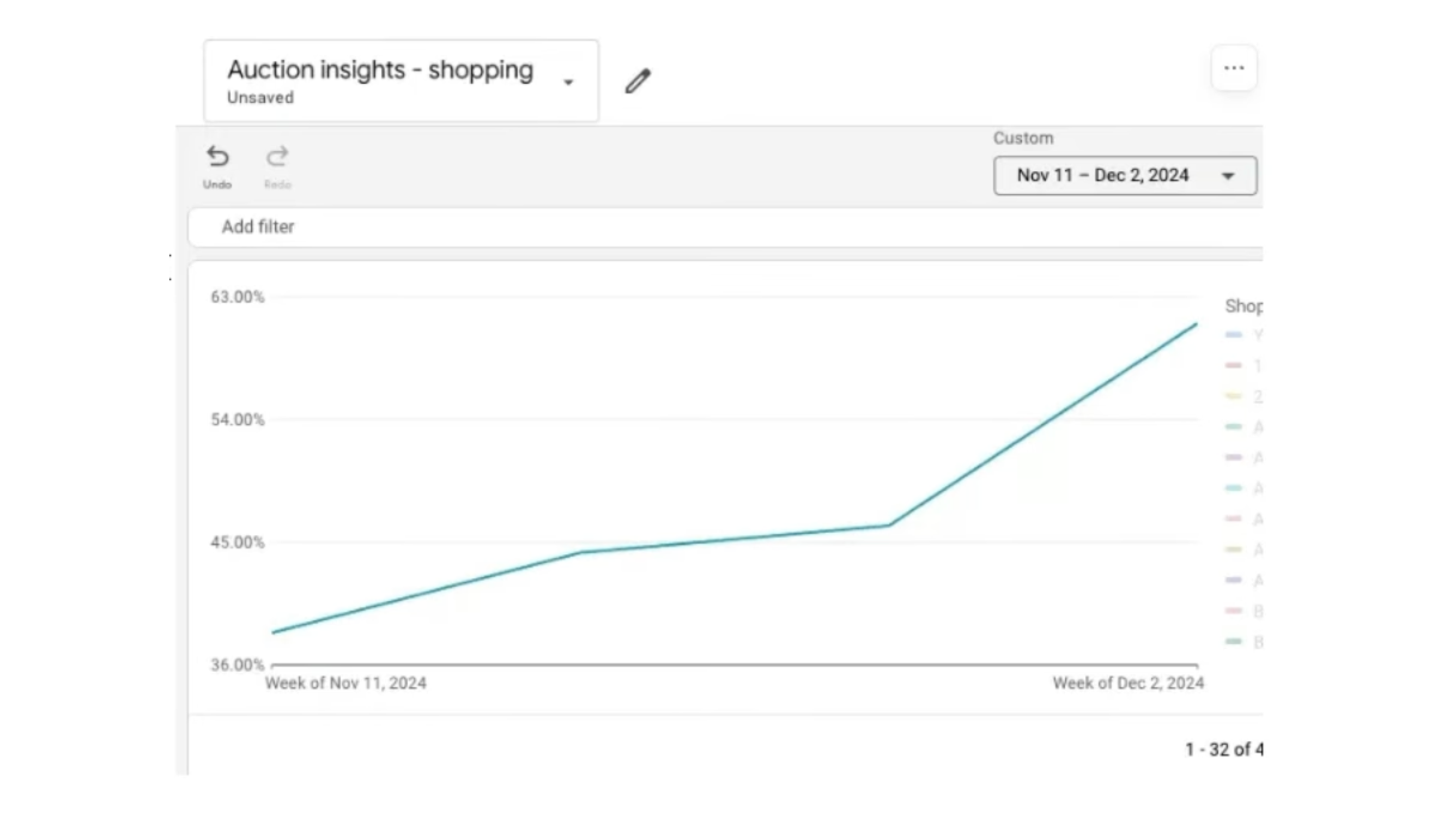Viewport: 1456px width, 819px height.
Task: Open the three-dot more options menu
Action: coord(1234,68)
